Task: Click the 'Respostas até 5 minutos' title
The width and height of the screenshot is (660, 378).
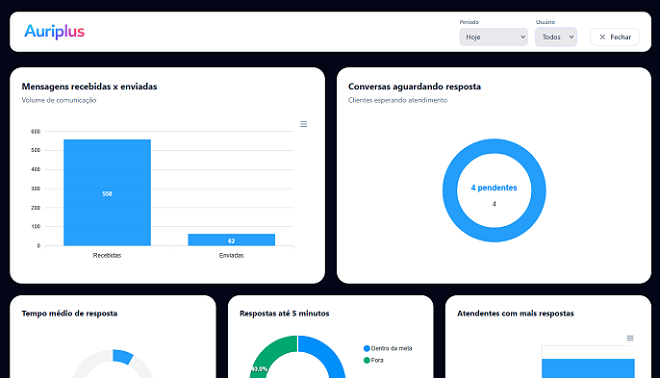Action: pos(284,313)
